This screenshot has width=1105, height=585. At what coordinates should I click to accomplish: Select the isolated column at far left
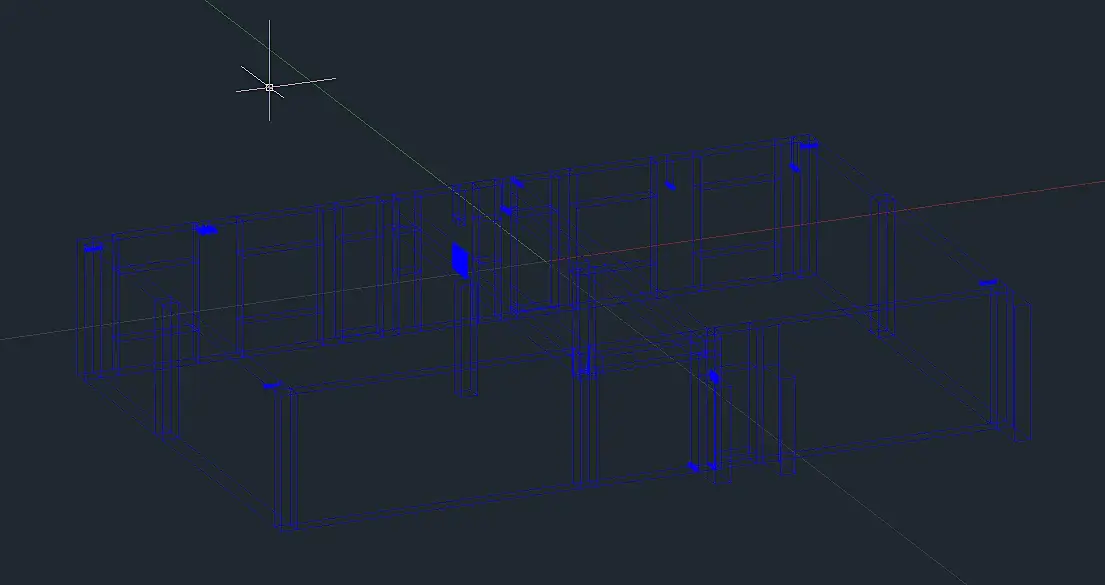167,369
